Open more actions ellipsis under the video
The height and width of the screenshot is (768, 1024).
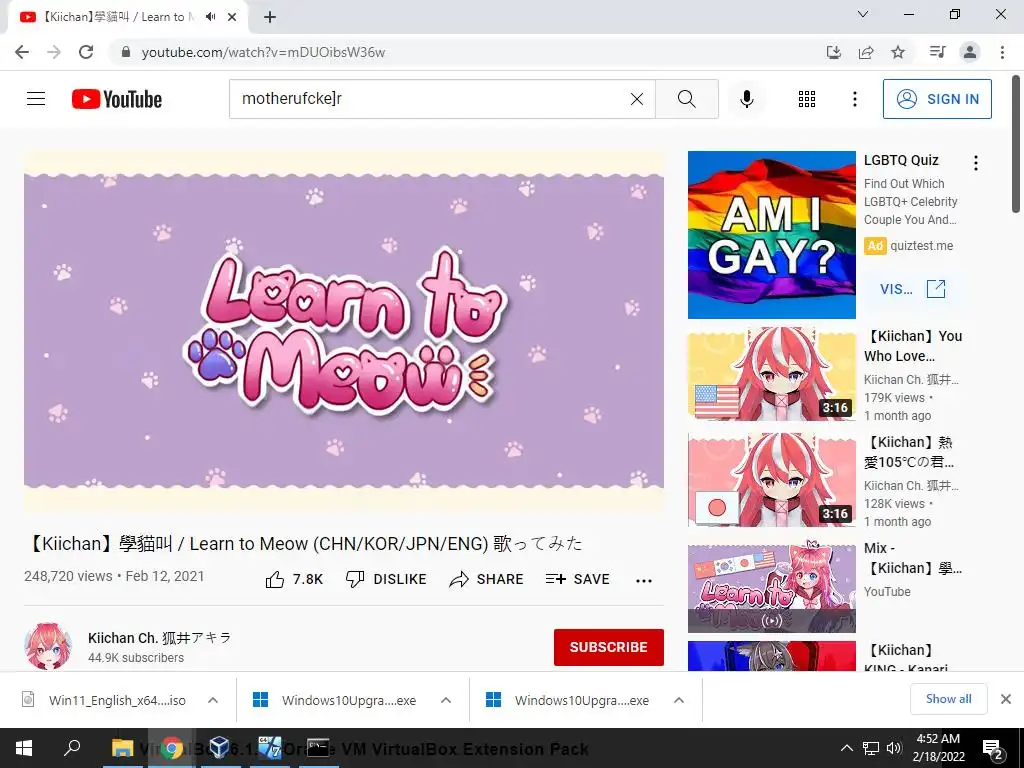coord(644,581)
